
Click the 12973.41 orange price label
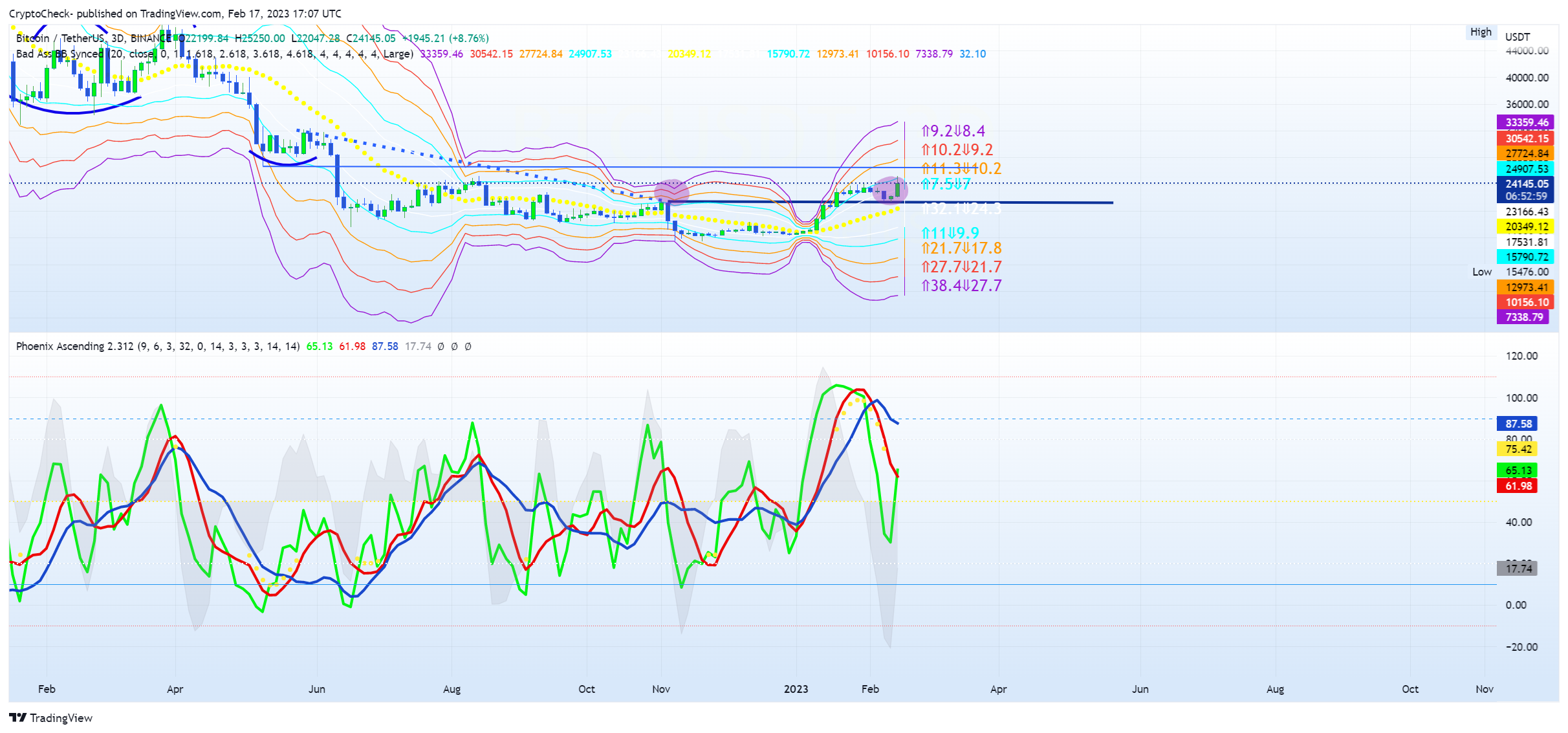tap(1525, 287)
